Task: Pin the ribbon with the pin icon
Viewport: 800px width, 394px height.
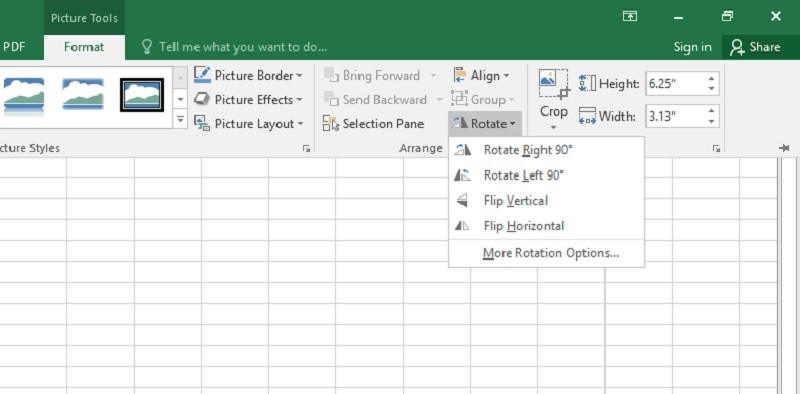Action: (784, 148)
